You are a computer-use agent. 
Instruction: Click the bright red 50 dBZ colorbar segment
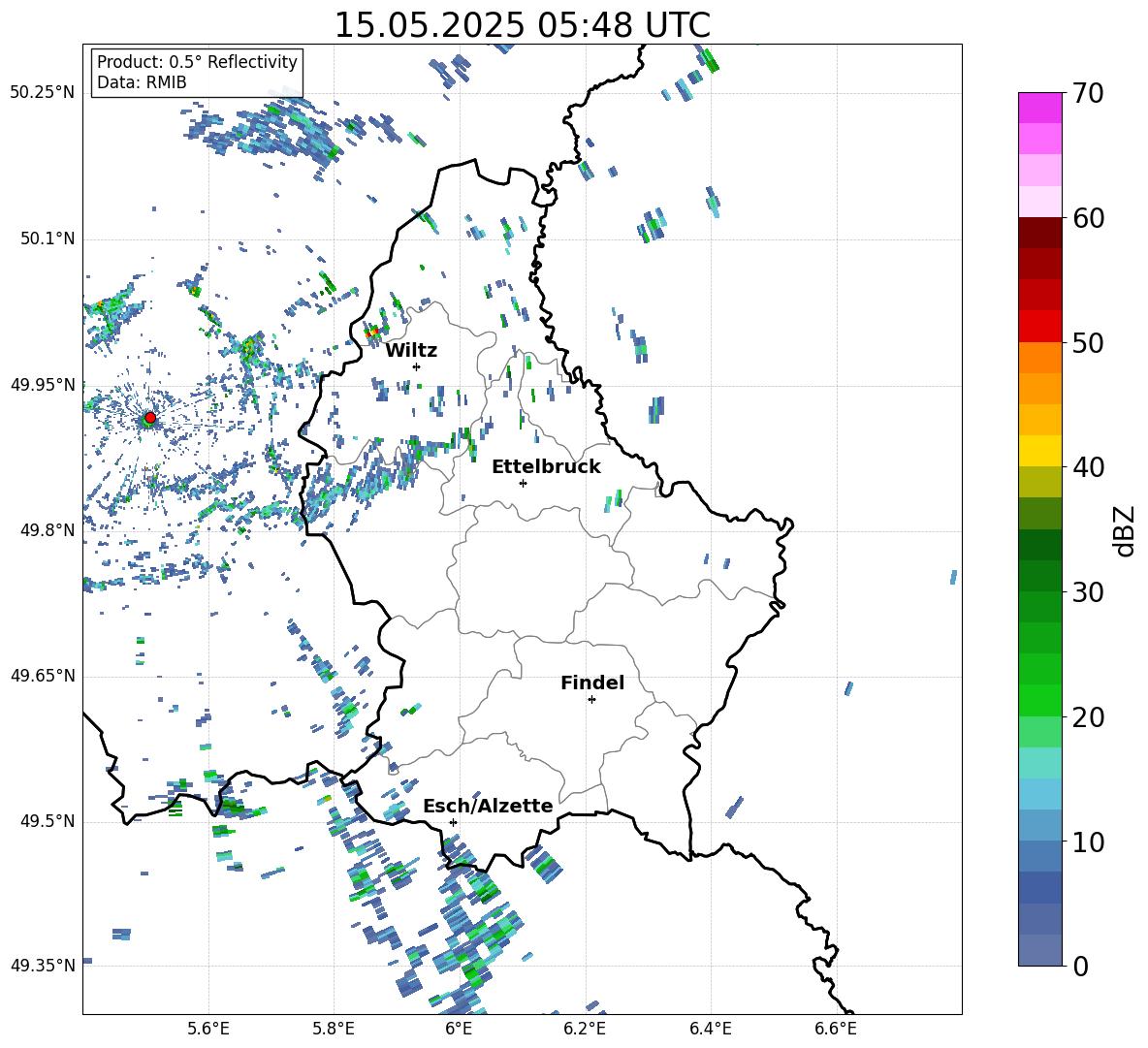1039,327
